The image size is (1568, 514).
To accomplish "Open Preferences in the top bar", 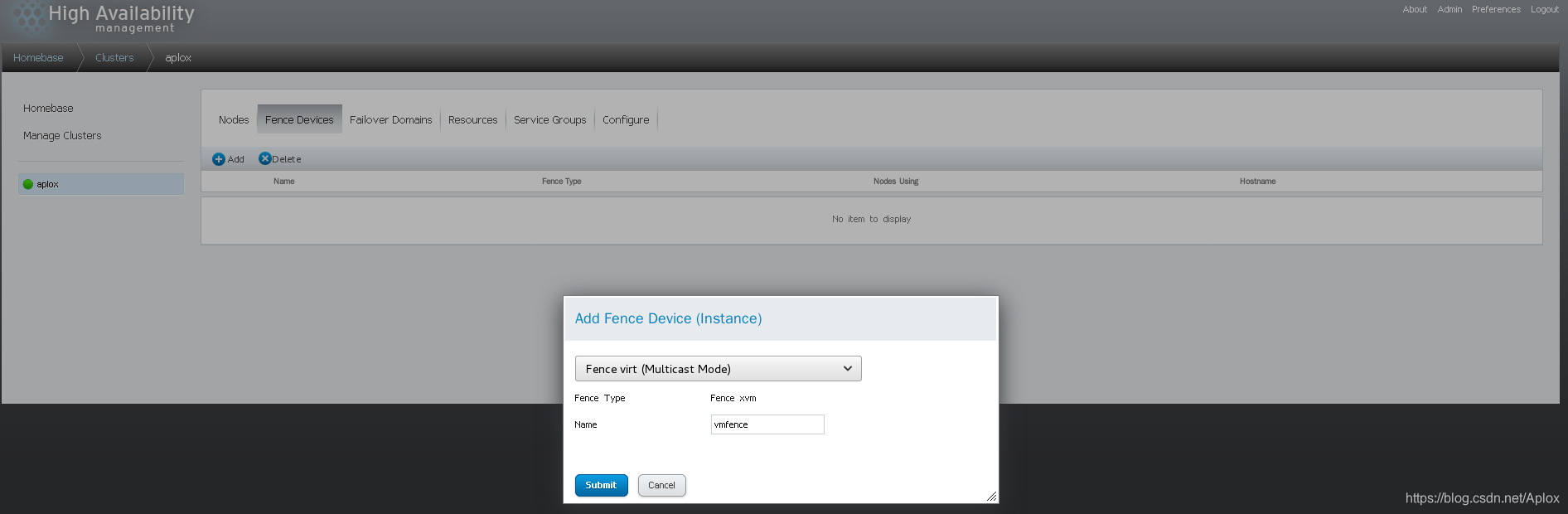I will point(1496,9).
